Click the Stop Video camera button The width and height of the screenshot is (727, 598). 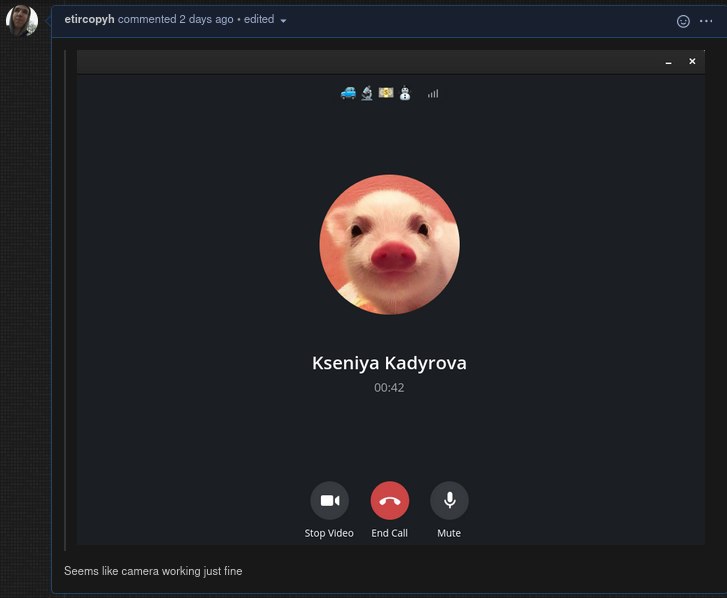329,500
